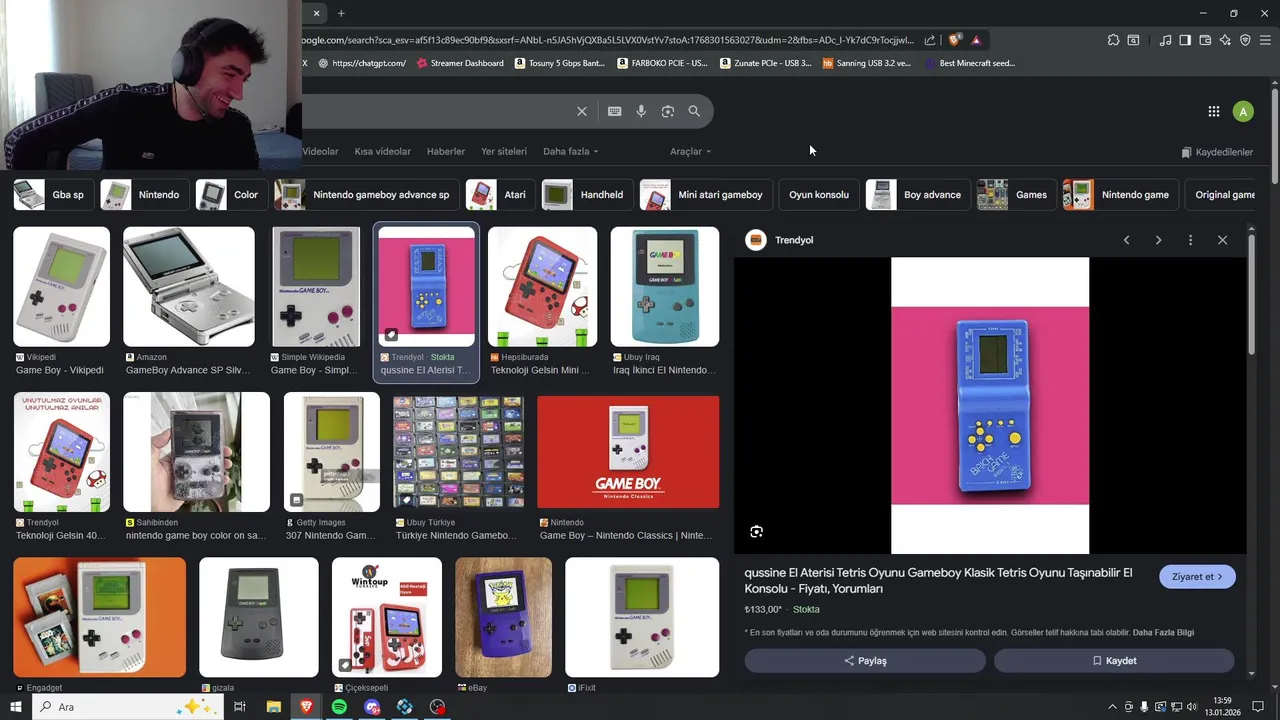This screenshot has height=720, width=1280.
Task: Open the Brave Wallet icon
Action: click(1205, 40)
